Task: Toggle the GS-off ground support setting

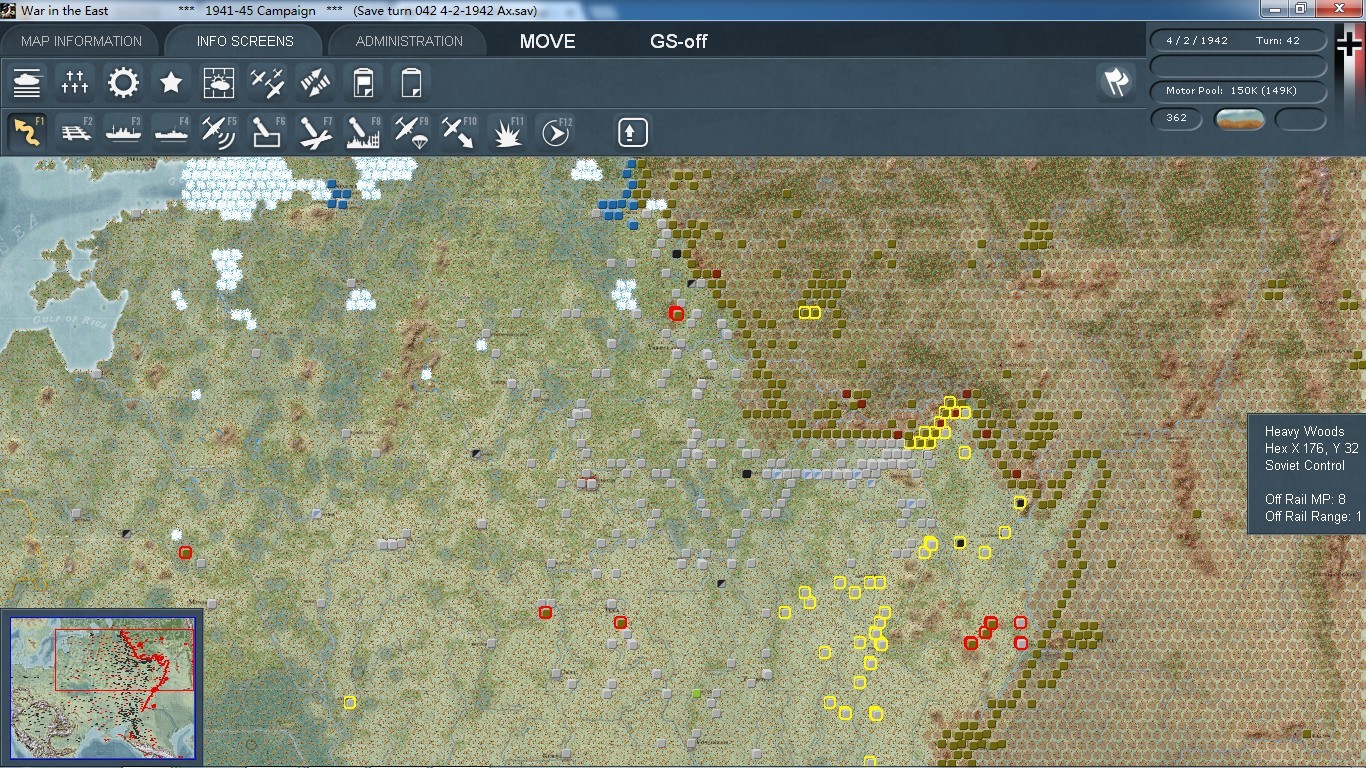Action: 679,41
